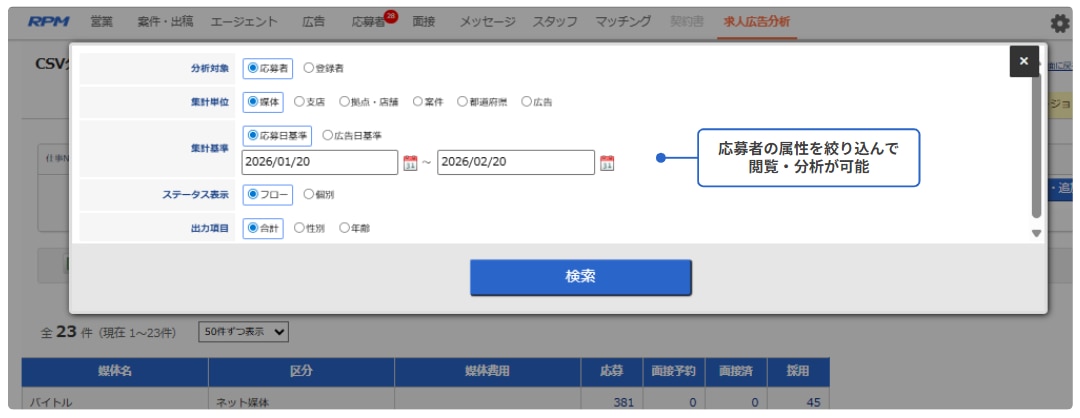The width and height of the screenshot is (1080, 418).
Task: Select 応募者 as analysis target
Action: click(x=268, y=68)
